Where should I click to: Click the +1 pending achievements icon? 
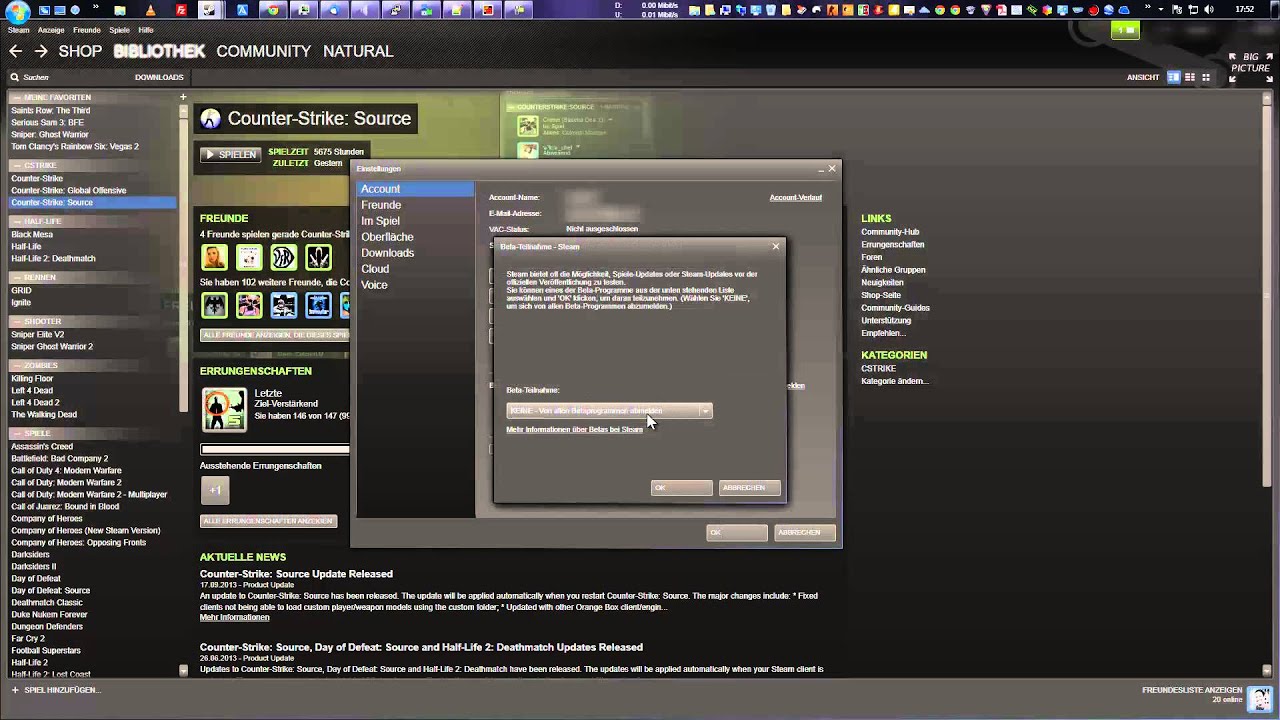point(215,490)
